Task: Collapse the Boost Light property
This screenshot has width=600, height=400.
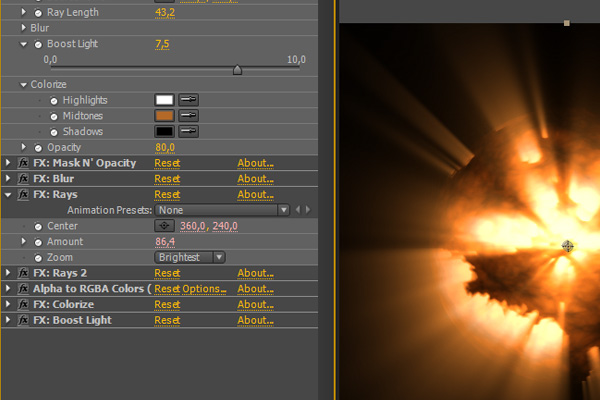Action: [24, 44]
